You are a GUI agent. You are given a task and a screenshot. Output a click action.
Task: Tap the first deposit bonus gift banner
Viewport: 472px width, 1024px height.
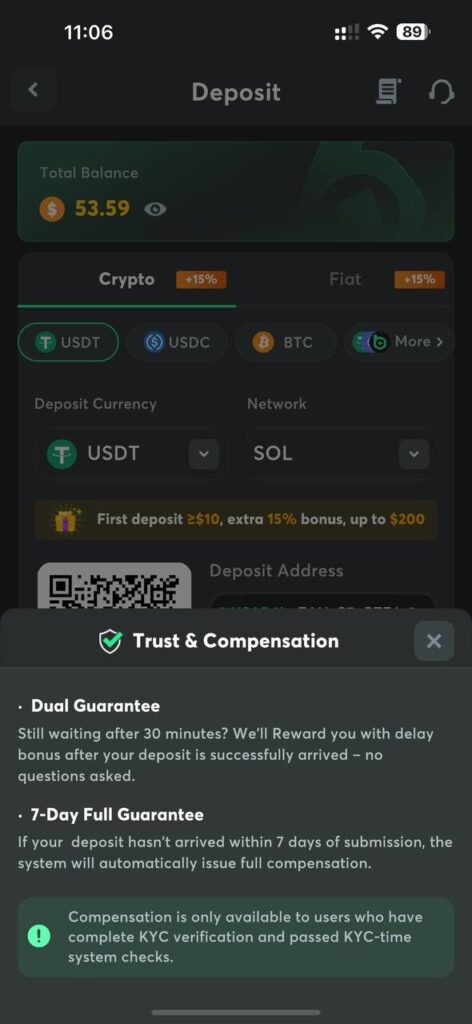pyautogui.click(x=236, y=520)
